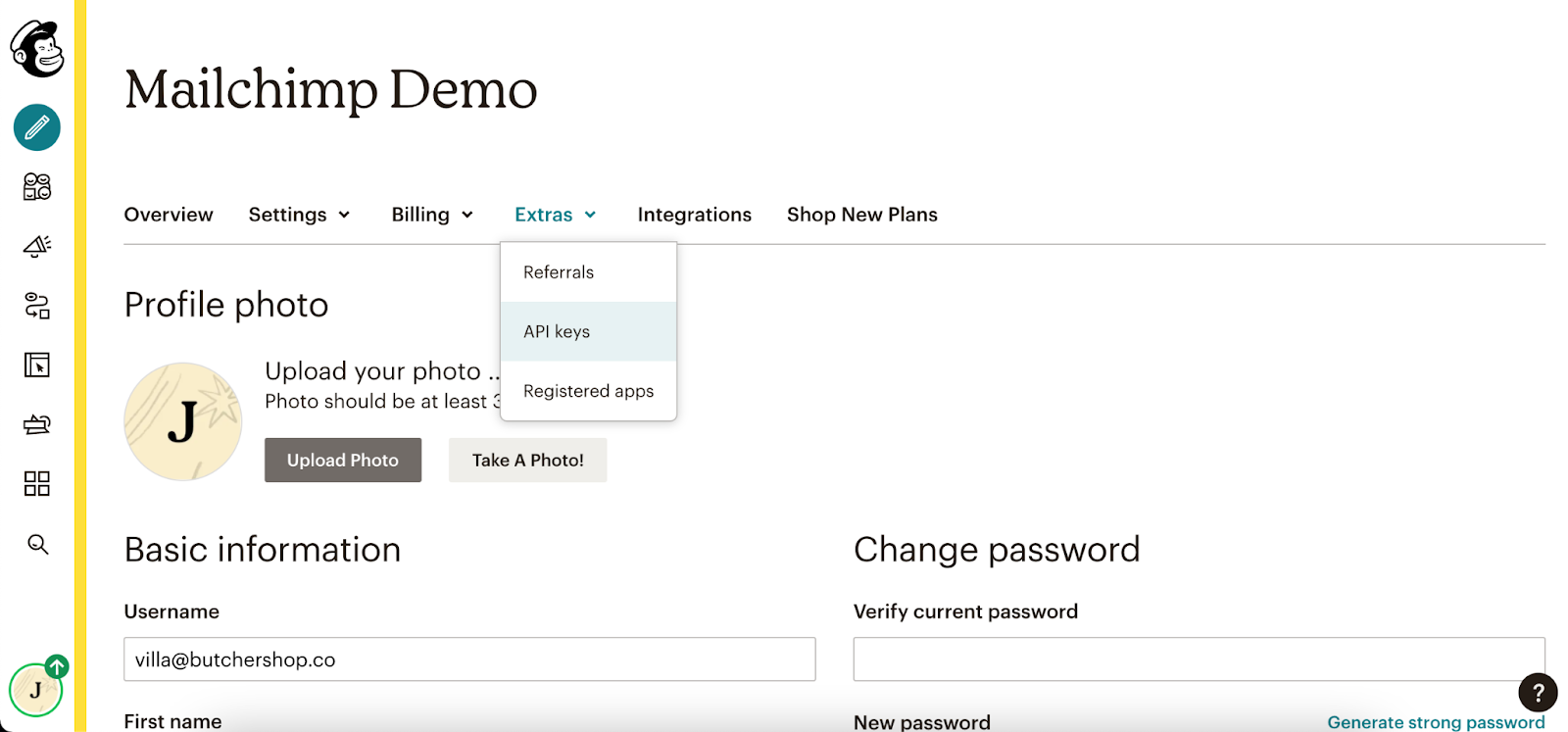Click the Profile photo heading
Viewport: 1568px width, 732px height.
[x=226, y=305]
